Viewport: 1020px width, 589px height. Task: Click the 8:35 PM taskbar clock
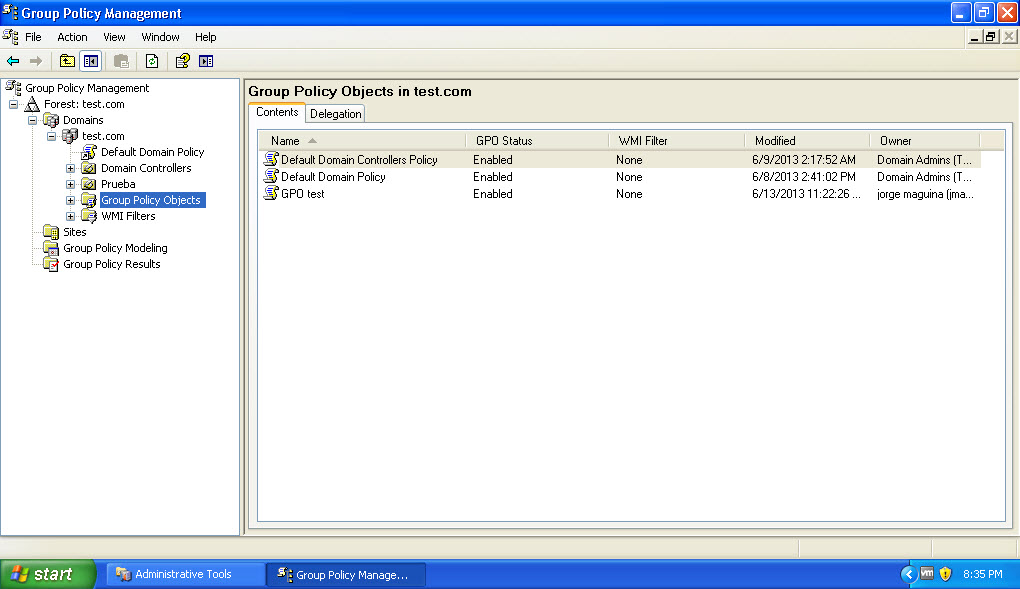[x=983, y=574]
